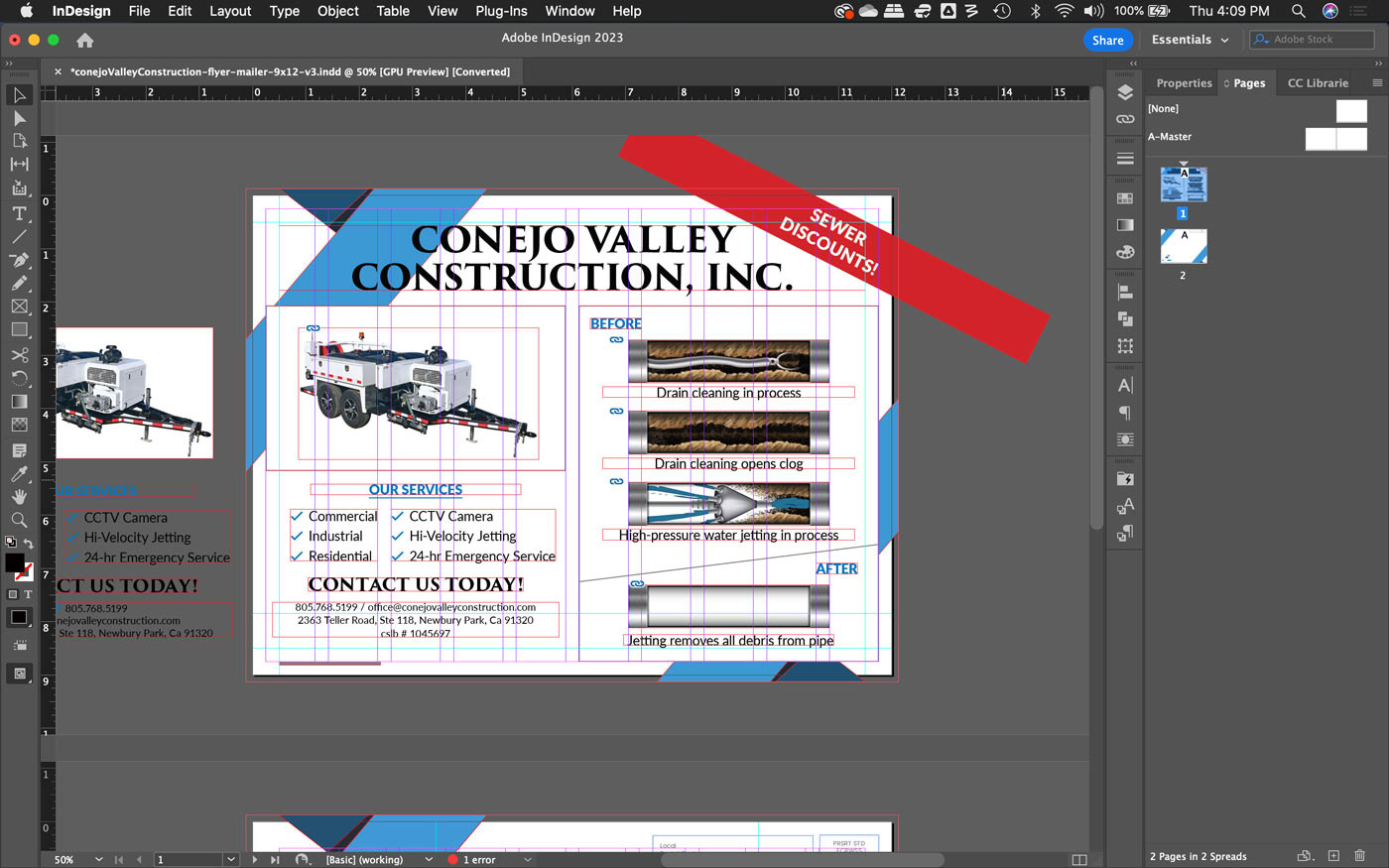Screen dimensions: 1389x868
Task: Select the Direct Selection tool
Action: (x=19, y=118)
